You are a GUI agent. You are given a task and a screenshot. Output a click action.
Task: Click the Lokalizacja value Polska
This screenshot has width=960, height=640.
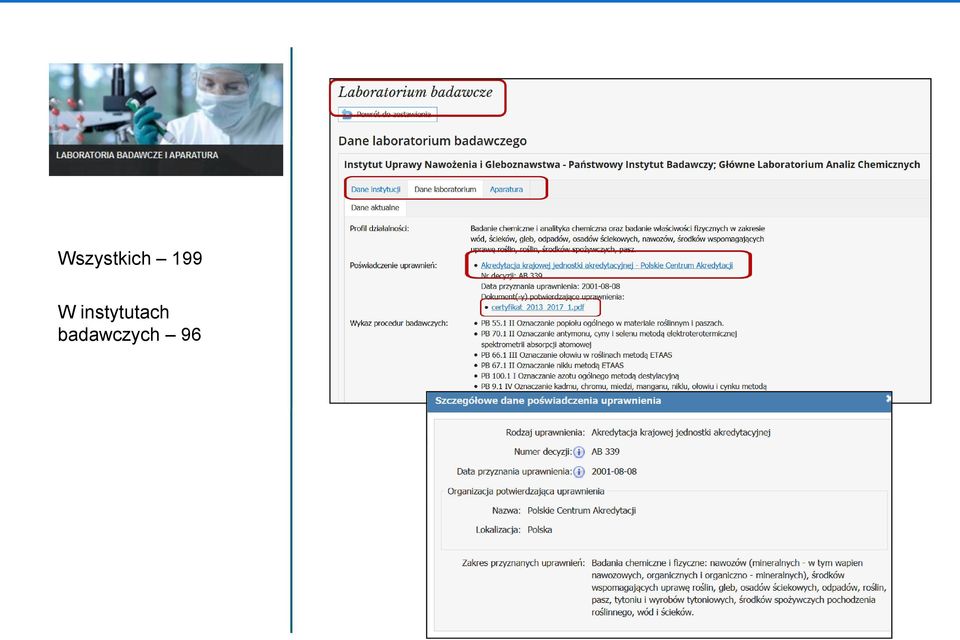click(x=539, y=530)
